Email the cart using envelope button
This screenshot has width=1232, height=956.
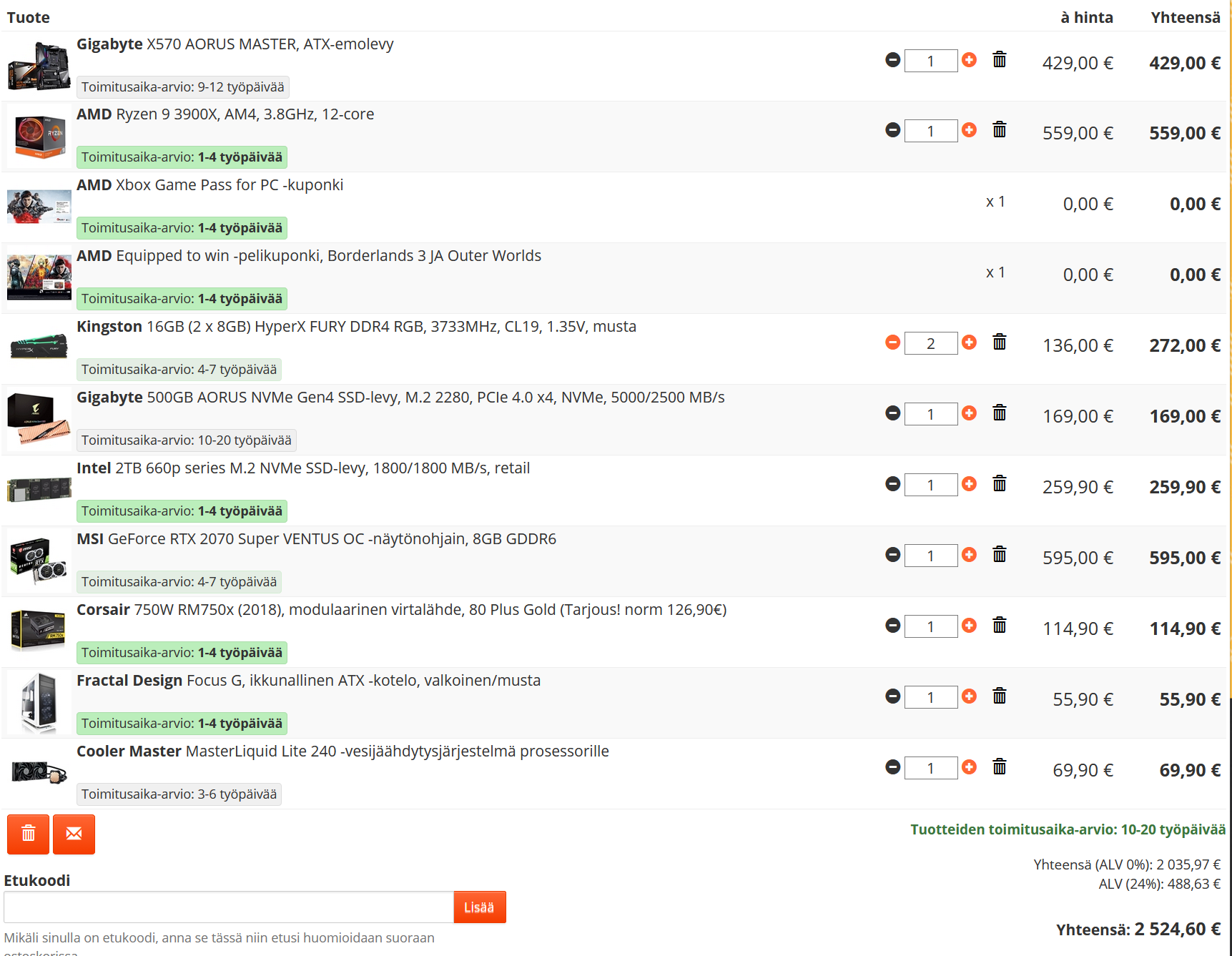pyautogui.click(x=74, y=834)
